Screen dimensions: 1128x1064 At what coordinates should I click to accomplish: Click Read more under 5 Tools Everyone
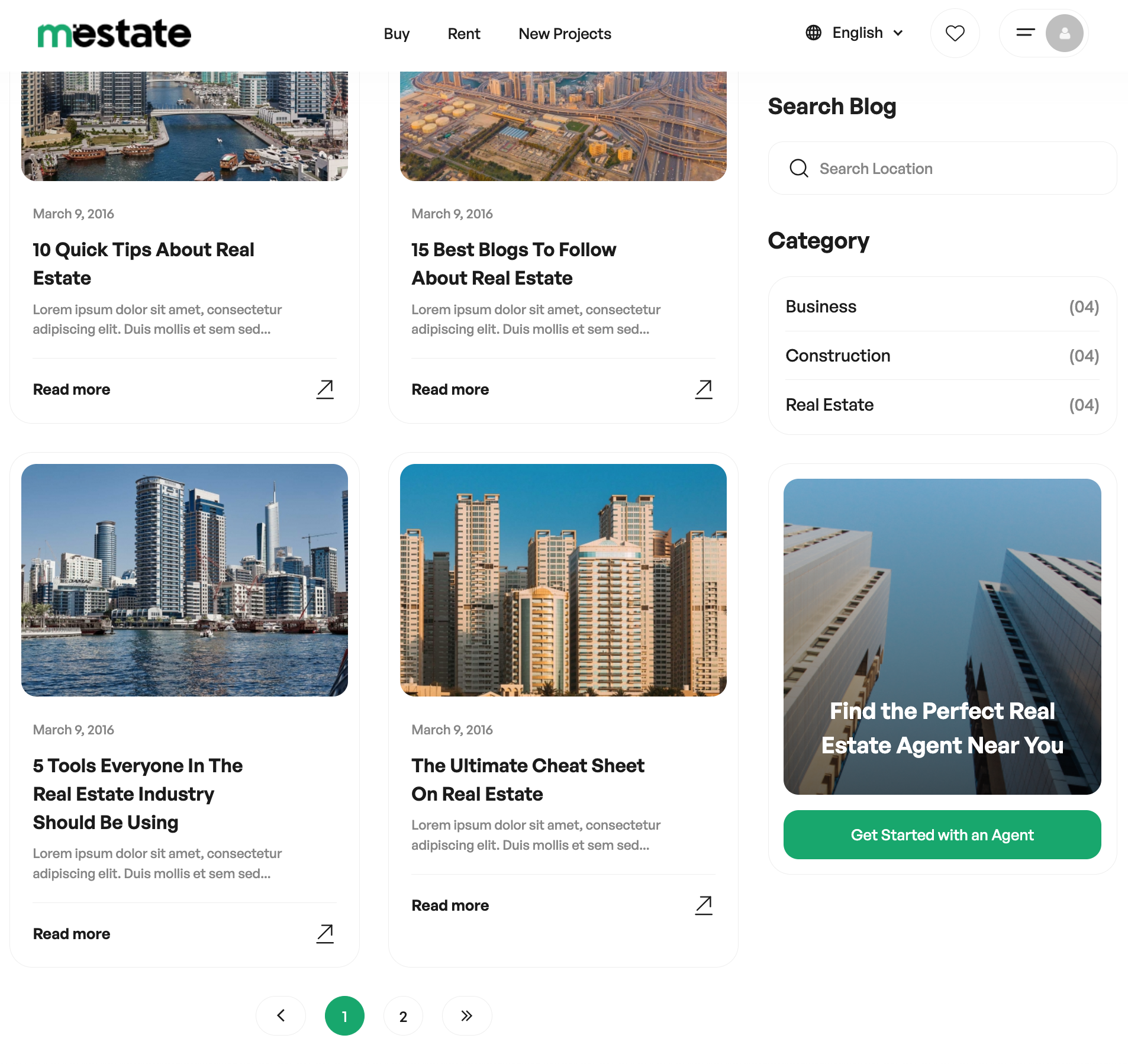pyautogui.click(x=72, y=934)
